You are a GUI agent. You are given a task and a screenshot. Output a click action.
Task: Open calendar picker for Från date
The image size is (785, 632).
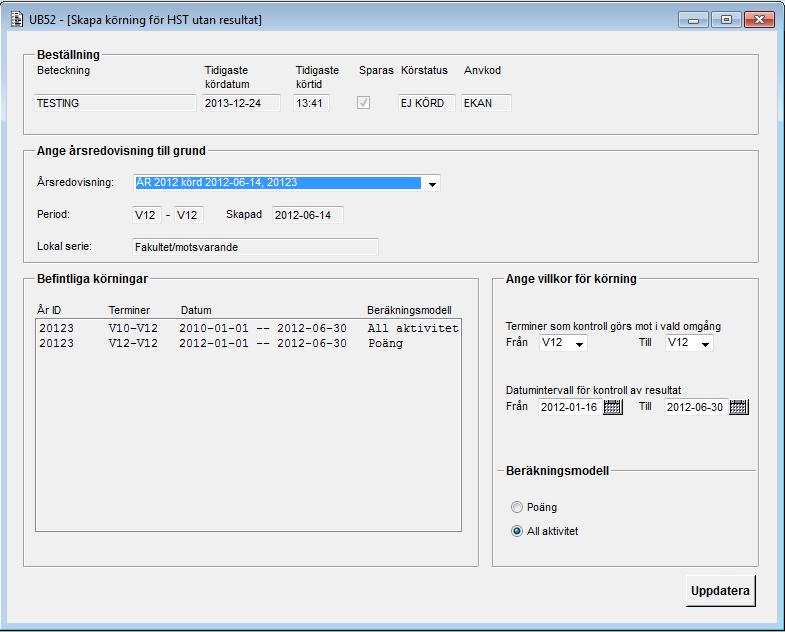[613, 407]
